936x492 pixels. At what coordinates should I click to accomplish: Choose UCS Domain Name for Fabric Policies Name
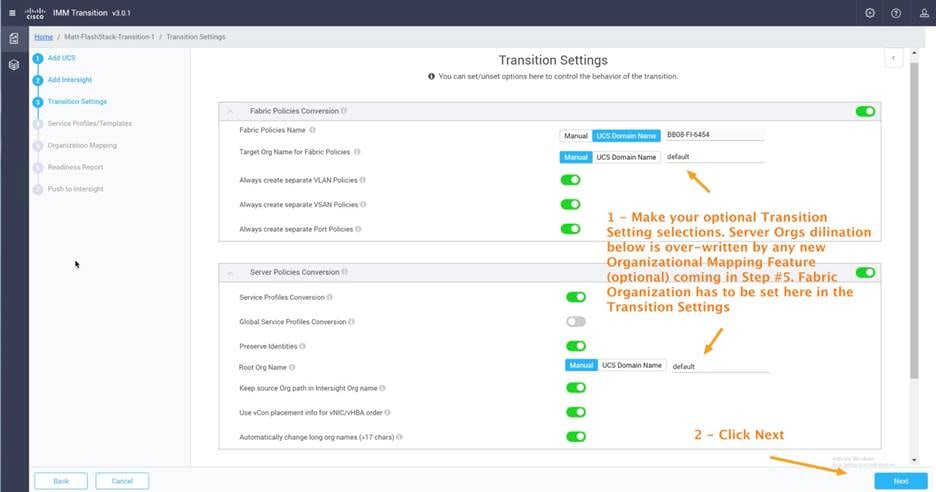pos(626,136)
